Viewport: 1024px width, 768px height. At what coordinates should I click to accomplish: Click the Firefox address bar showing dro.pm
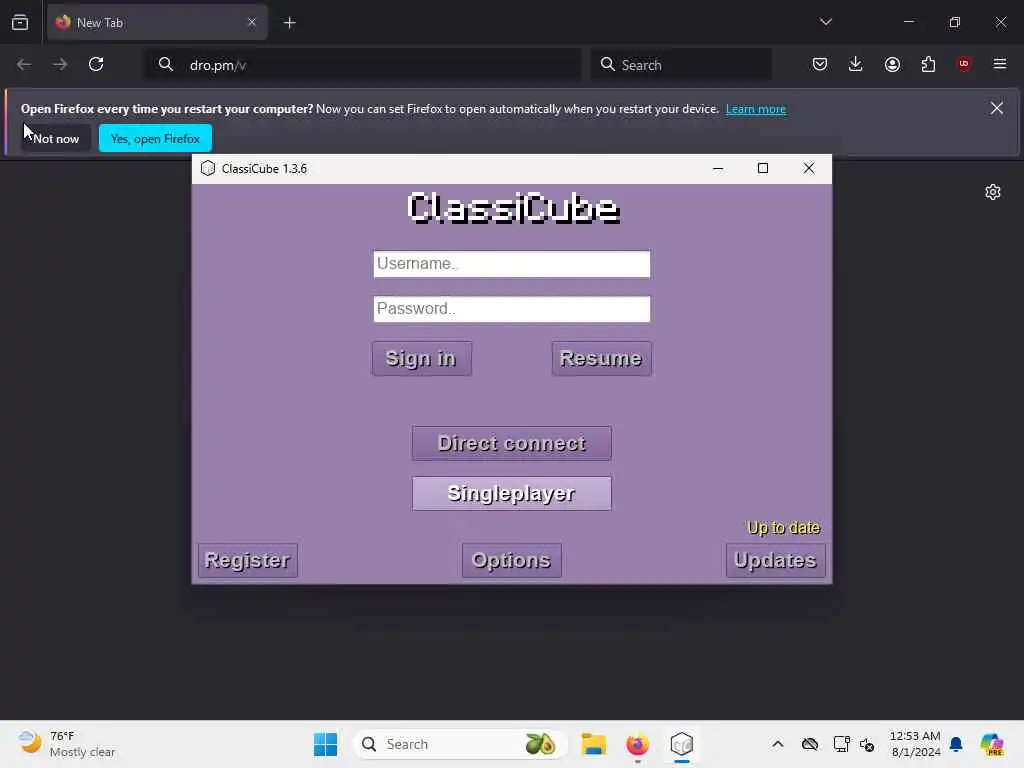click(363, 65)
